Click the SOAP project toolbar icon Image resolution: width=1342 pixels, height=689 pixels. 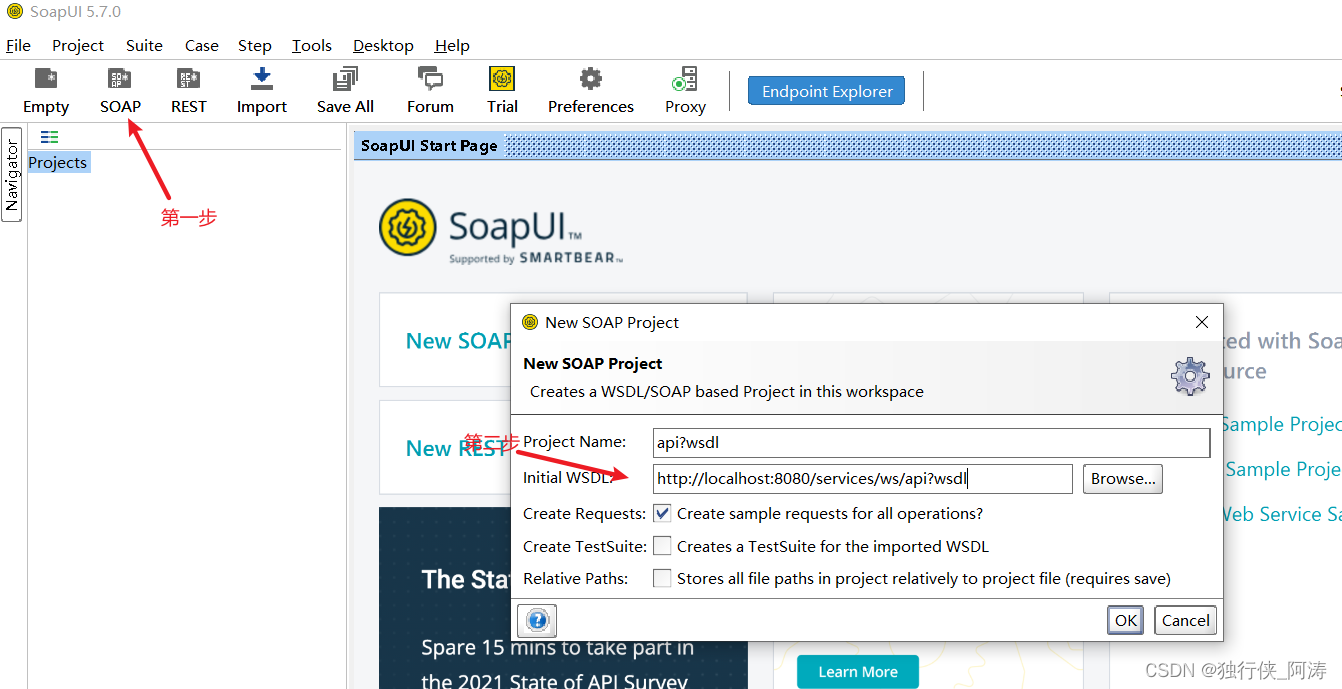click(120, 91)
